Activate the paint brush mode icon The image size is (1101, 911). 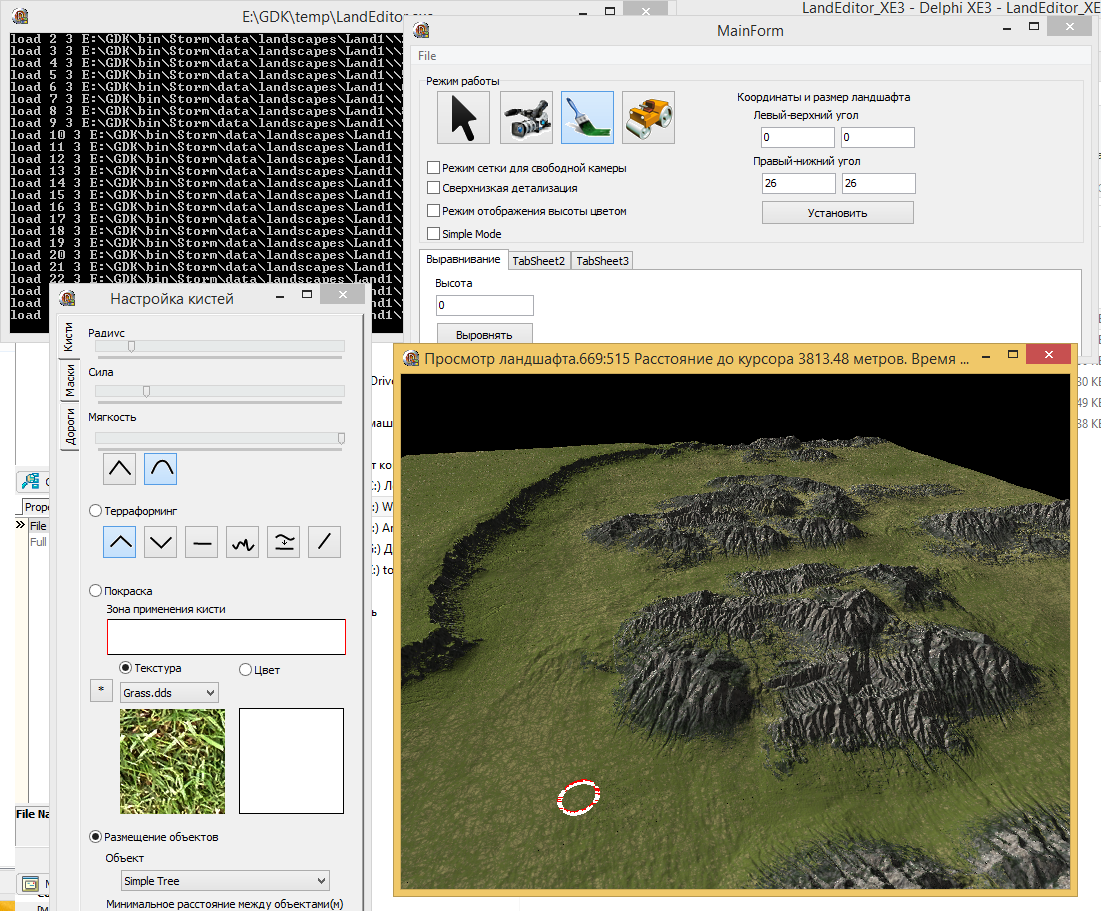click(x=587, y=118)
